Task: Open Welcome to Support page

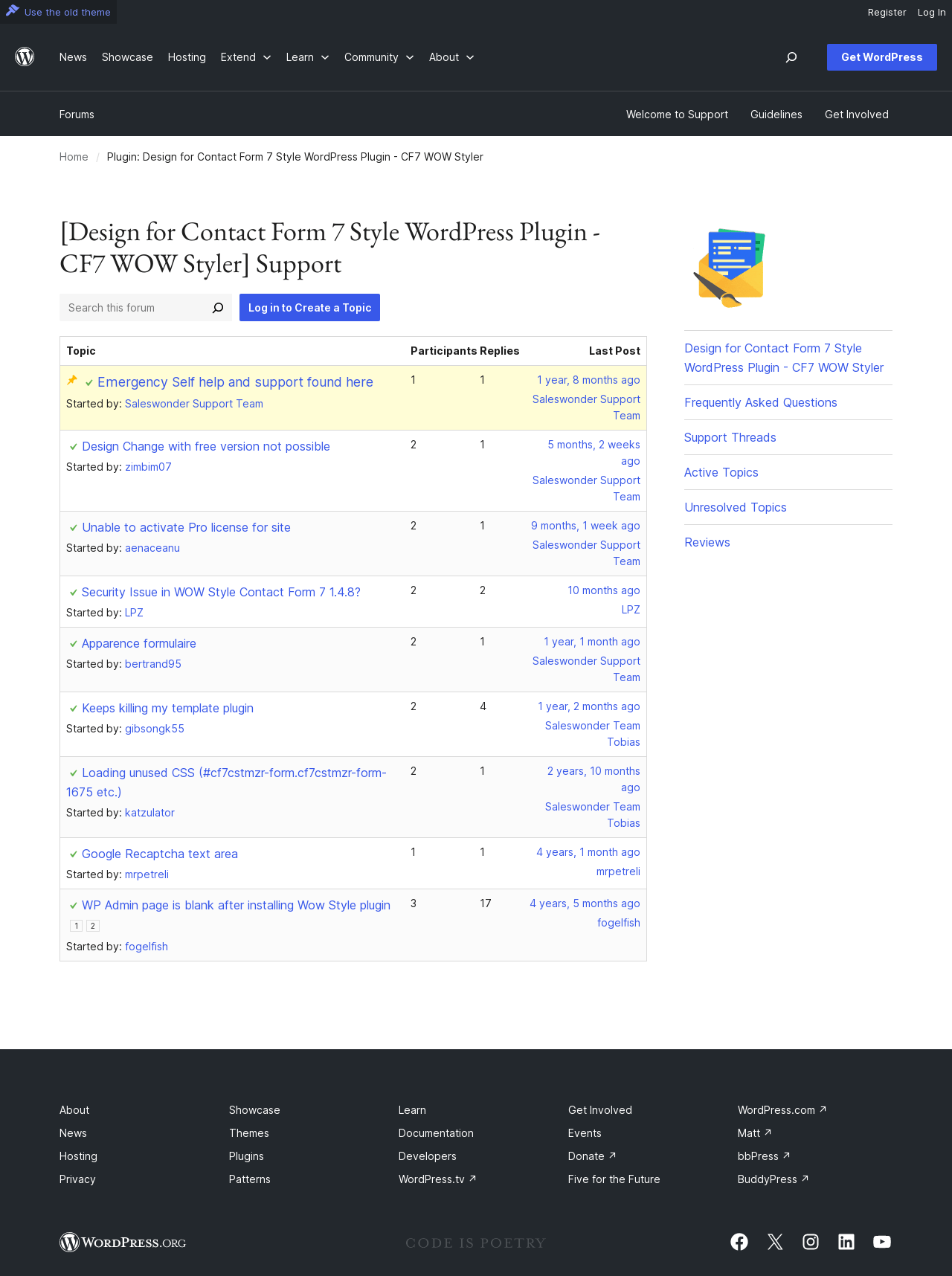Action: pyautogui.click(x=677, y=115)
